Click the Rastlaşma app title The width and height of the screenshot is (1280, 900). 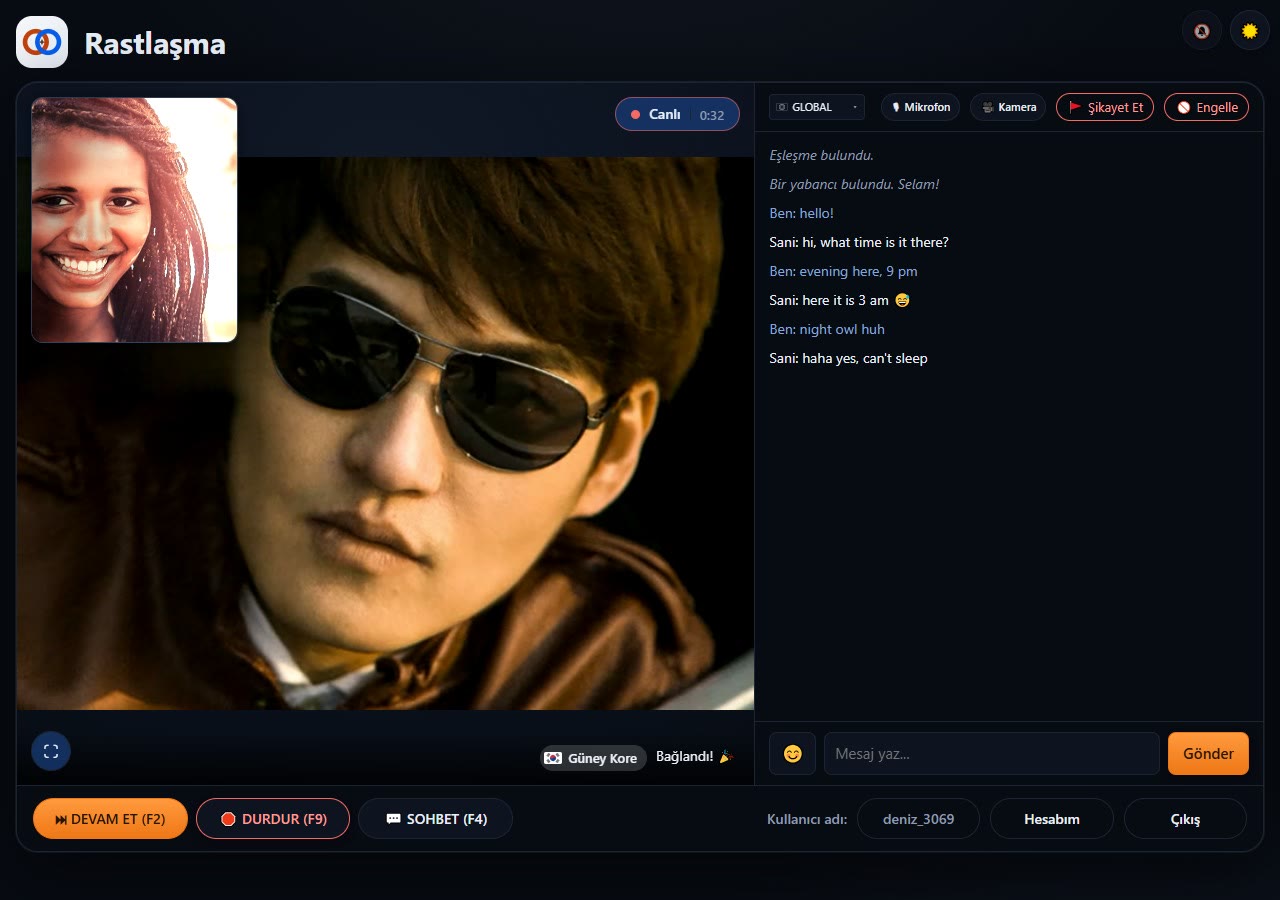click(155, 44)
